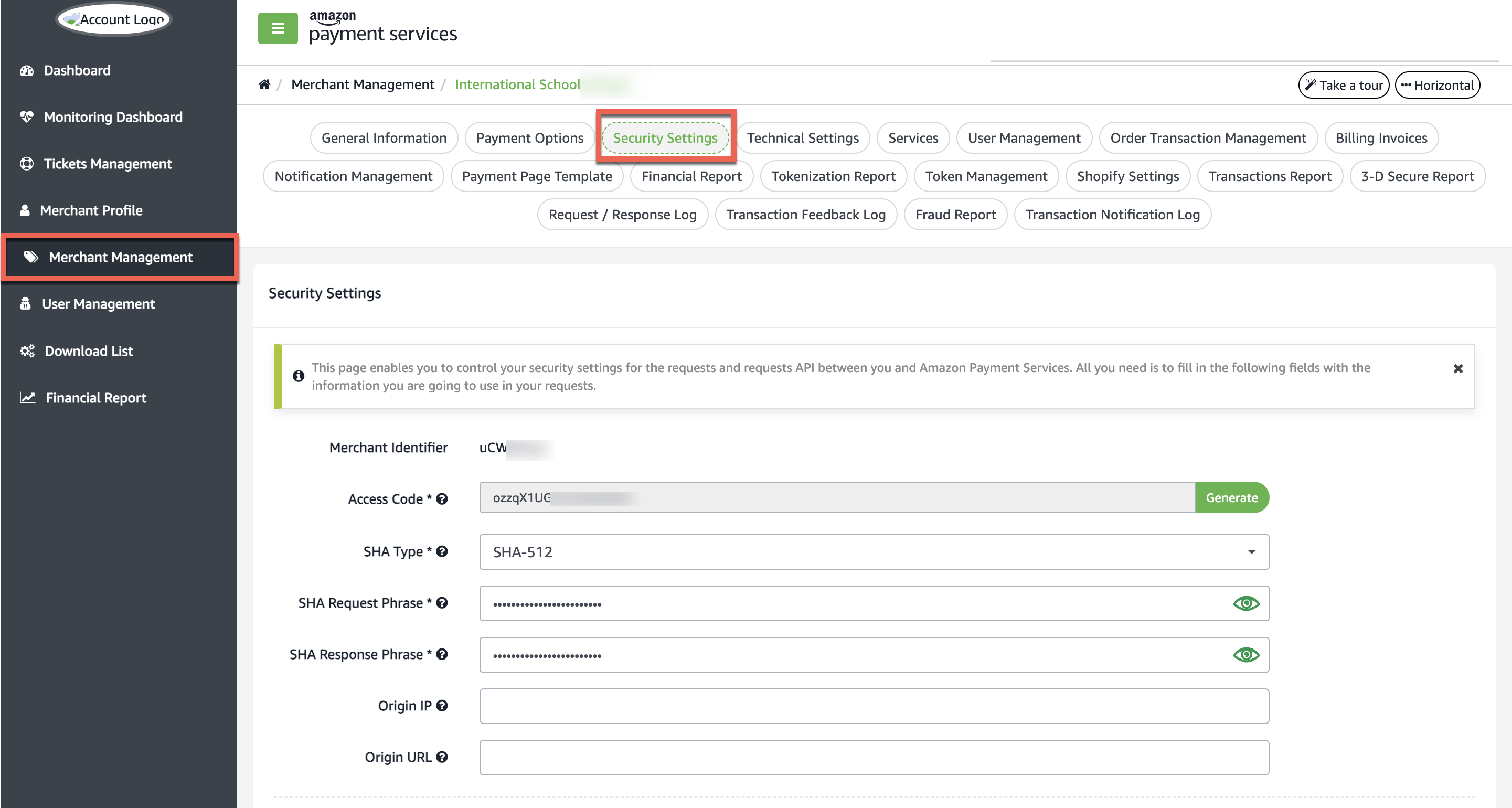Viewport: 1512px width, 808px height.
Task: Click the Tickets Management lifebuoy icon
Action: (27, 164)
